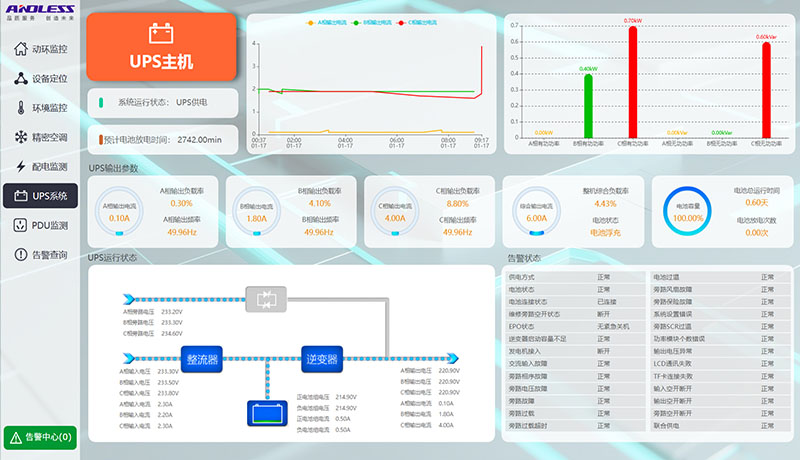Select the UPS系统 menu item
800x460 pixels.
(x=41, y=196)
